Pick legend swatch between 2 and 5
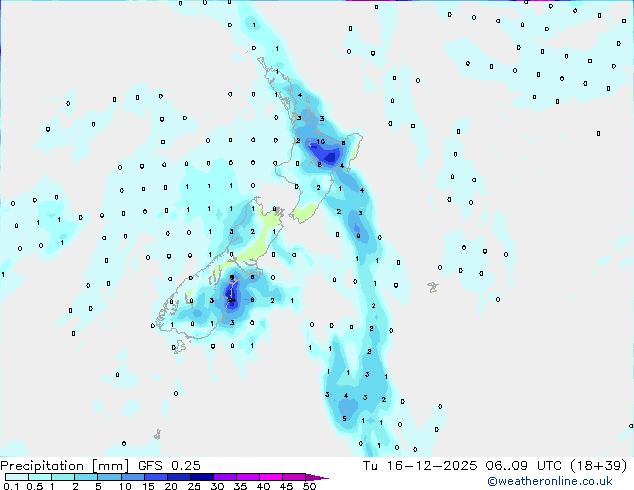This screenshot has height=490, width=634. 86,477
